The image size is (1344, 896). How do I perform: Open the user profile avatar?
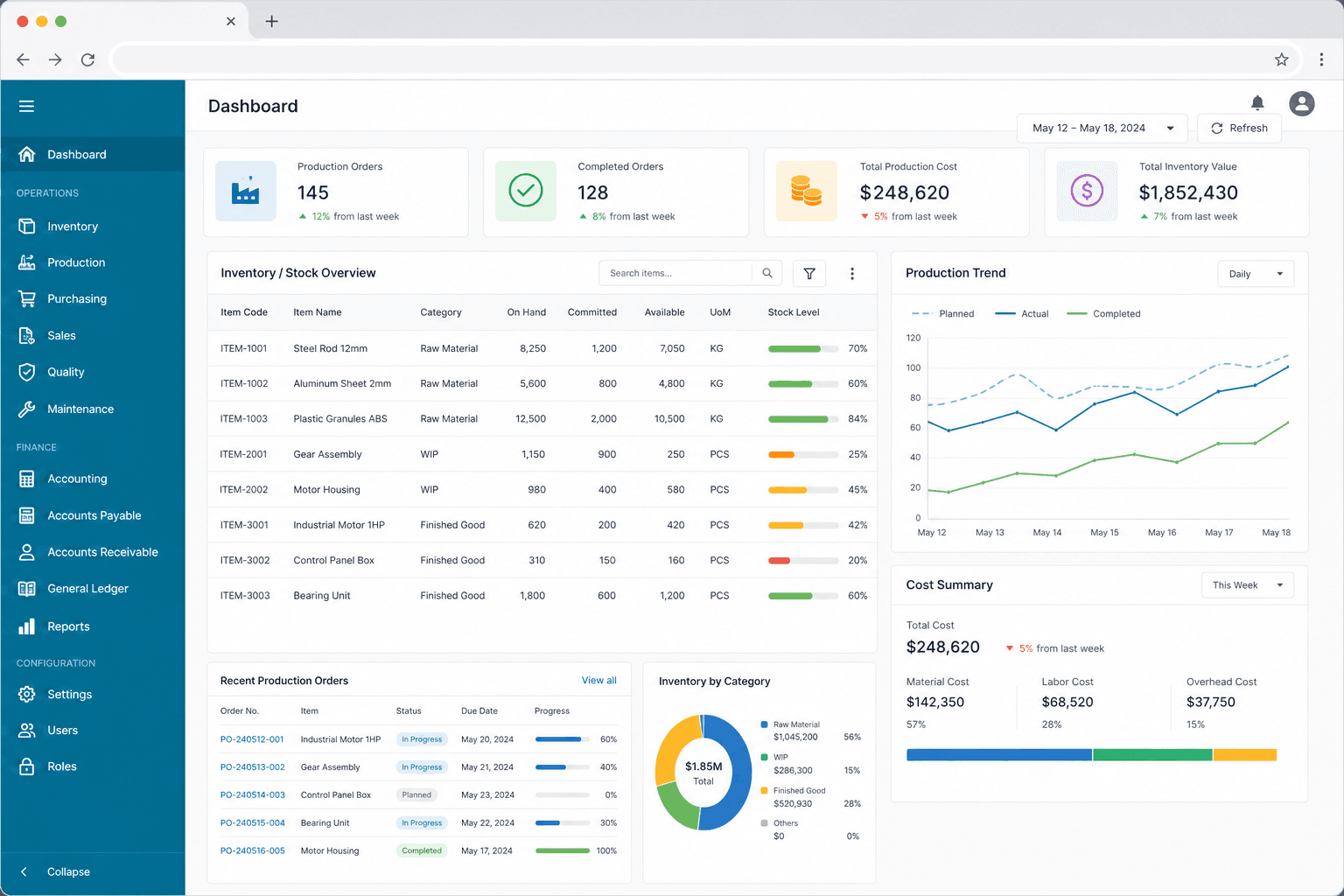pos(1302,104)
